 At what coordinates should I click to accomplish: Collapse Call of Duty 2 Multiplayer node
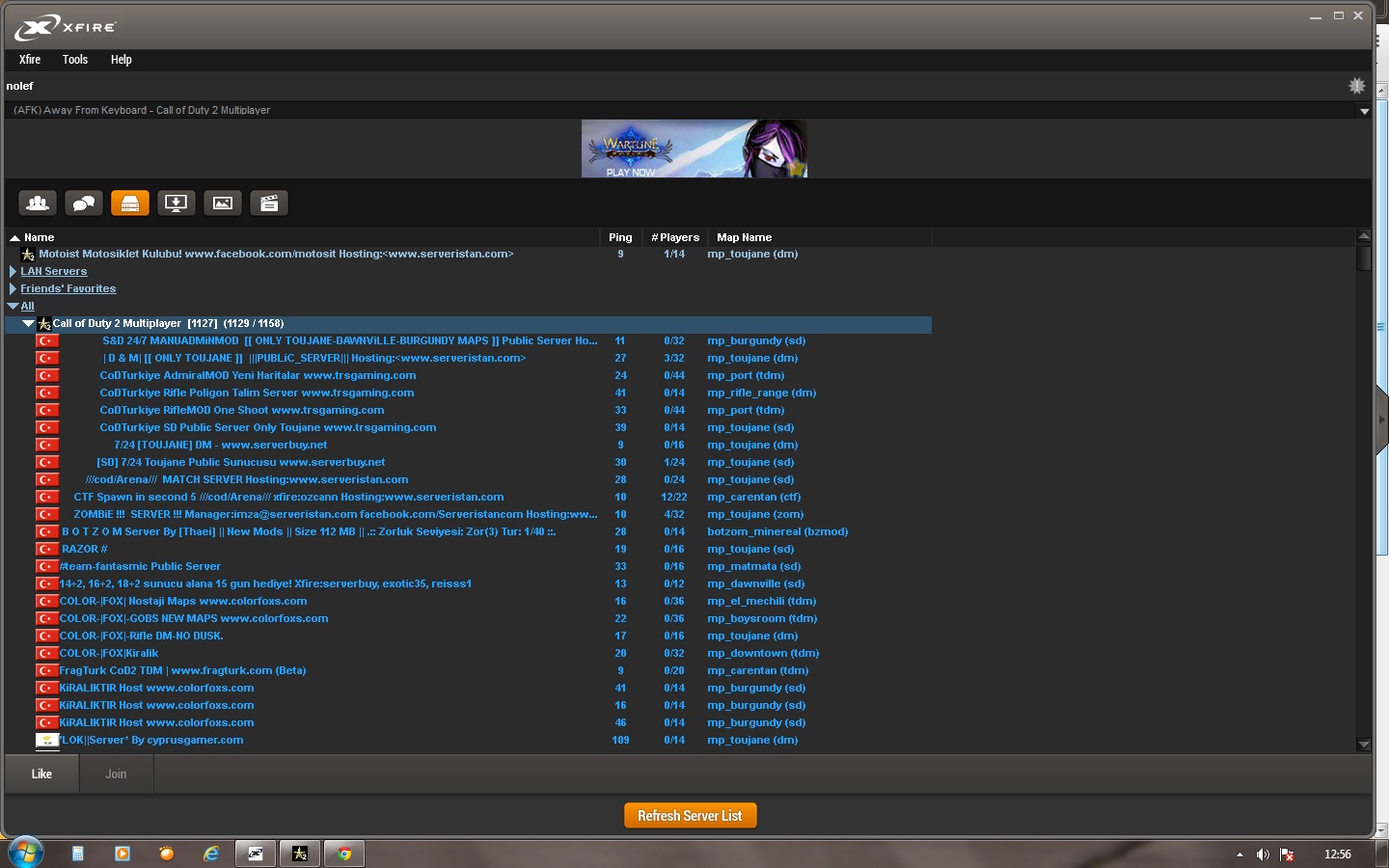coord(28,324)
